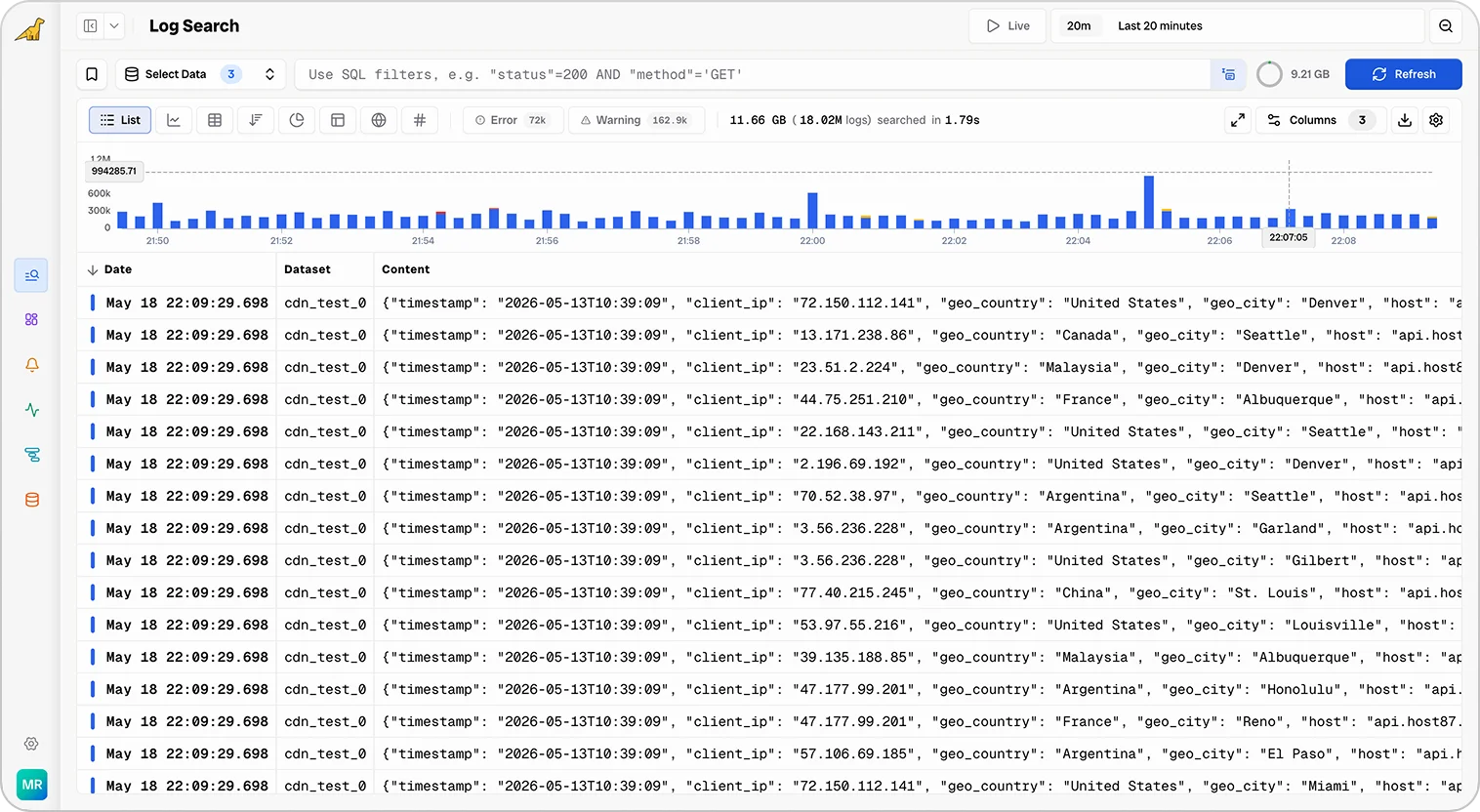The width and height of the screenshot is (1480, 812).
Task: Open the log row with client IP 2.196.69.192
Action: tap(769, 464)
